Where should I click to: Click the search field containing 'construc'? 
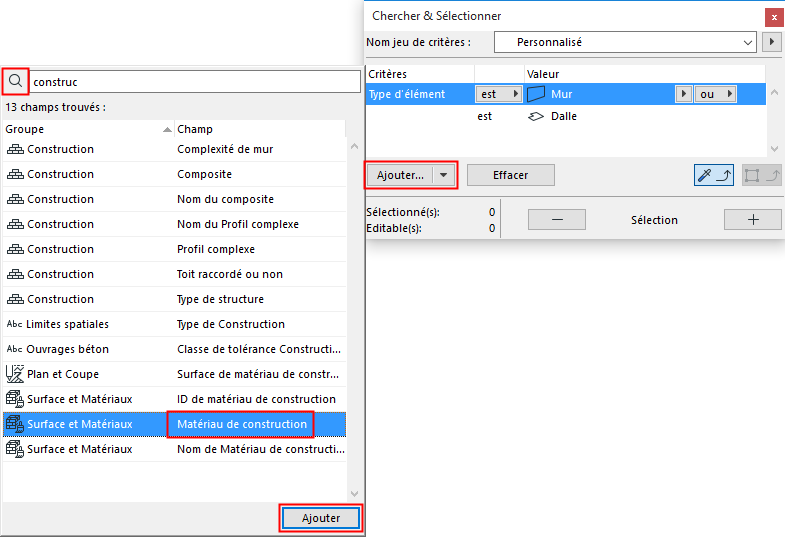[x=196, y=82]
